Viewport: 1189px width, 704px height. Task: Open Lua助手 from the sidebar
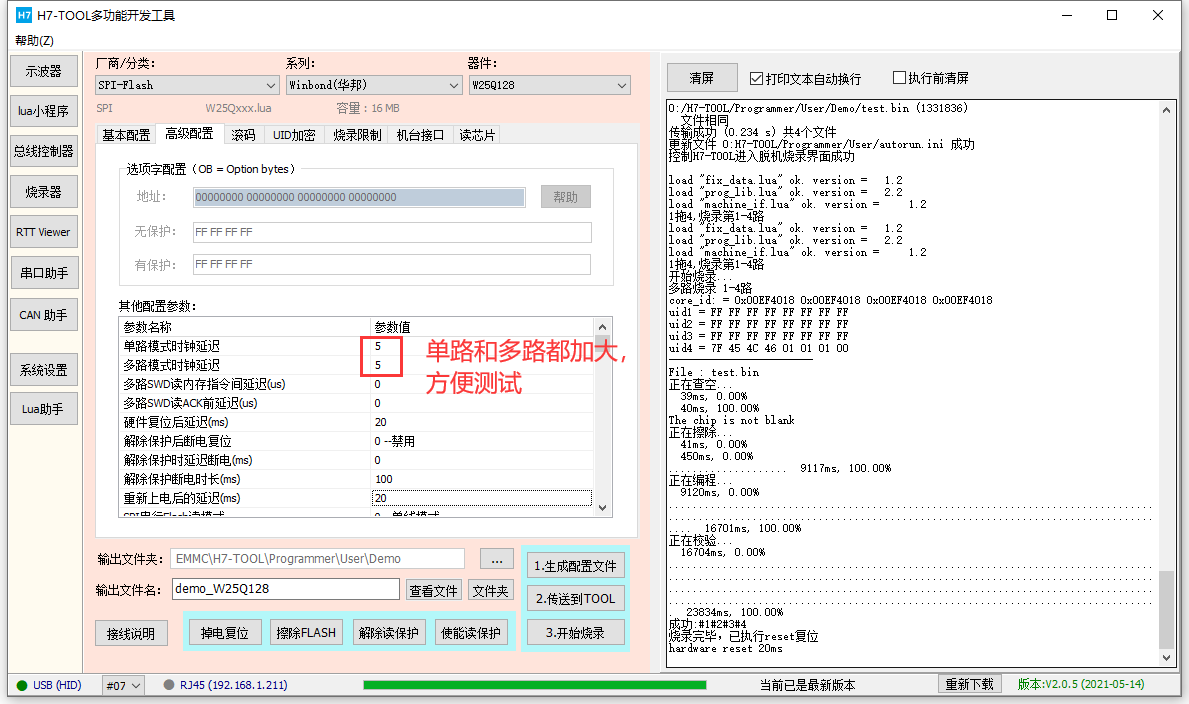click(x=44, y=410)
